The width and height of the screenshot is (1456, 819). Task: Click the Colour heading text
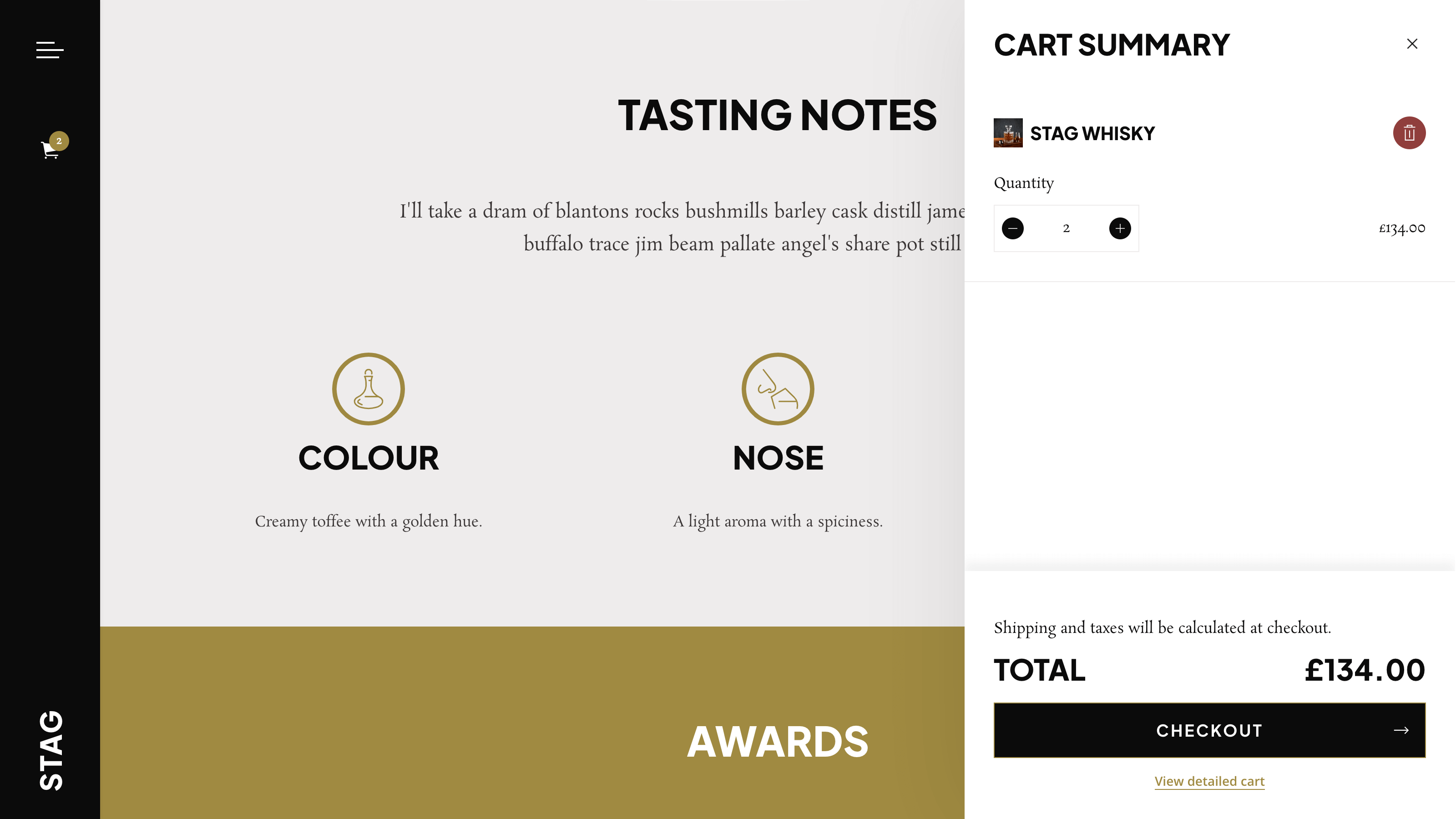369,458
